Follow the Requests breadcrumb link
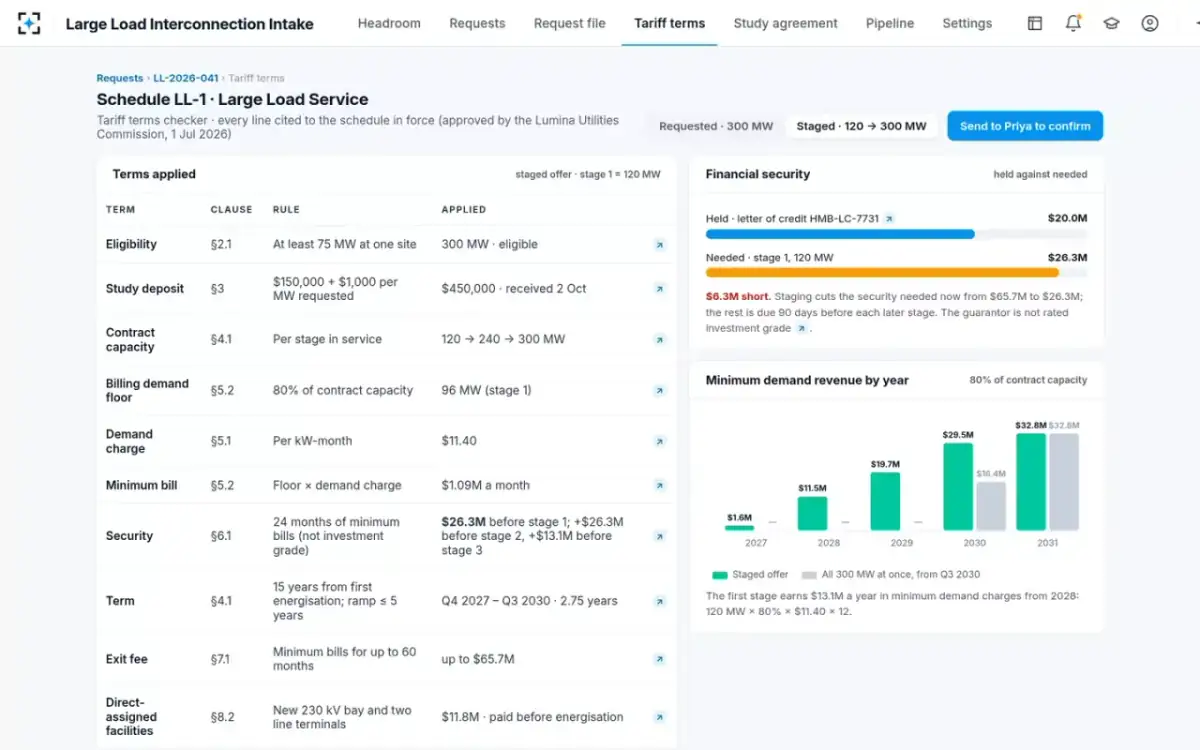This screenshot has width=1200, height=750. click(x=120, y=78)
